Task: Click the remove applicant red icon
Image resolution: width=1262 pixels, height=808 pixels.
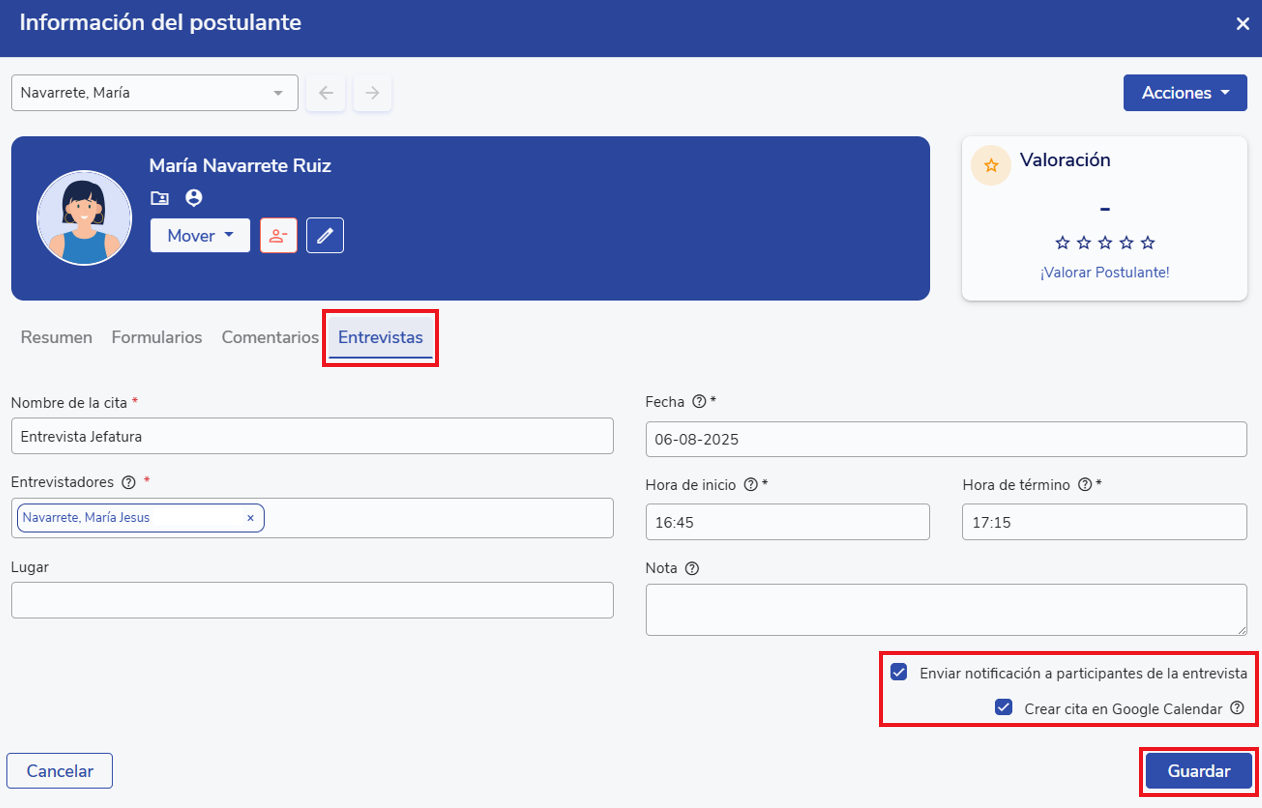Action: pyautogui.click(x=278, y=236)
